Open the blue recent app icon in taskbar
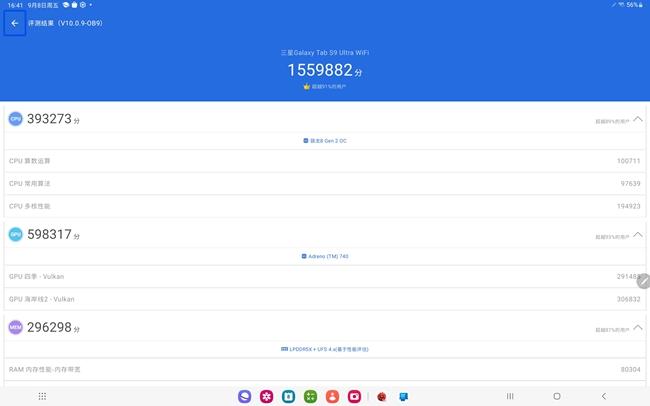650x406 pixels. 403,397
